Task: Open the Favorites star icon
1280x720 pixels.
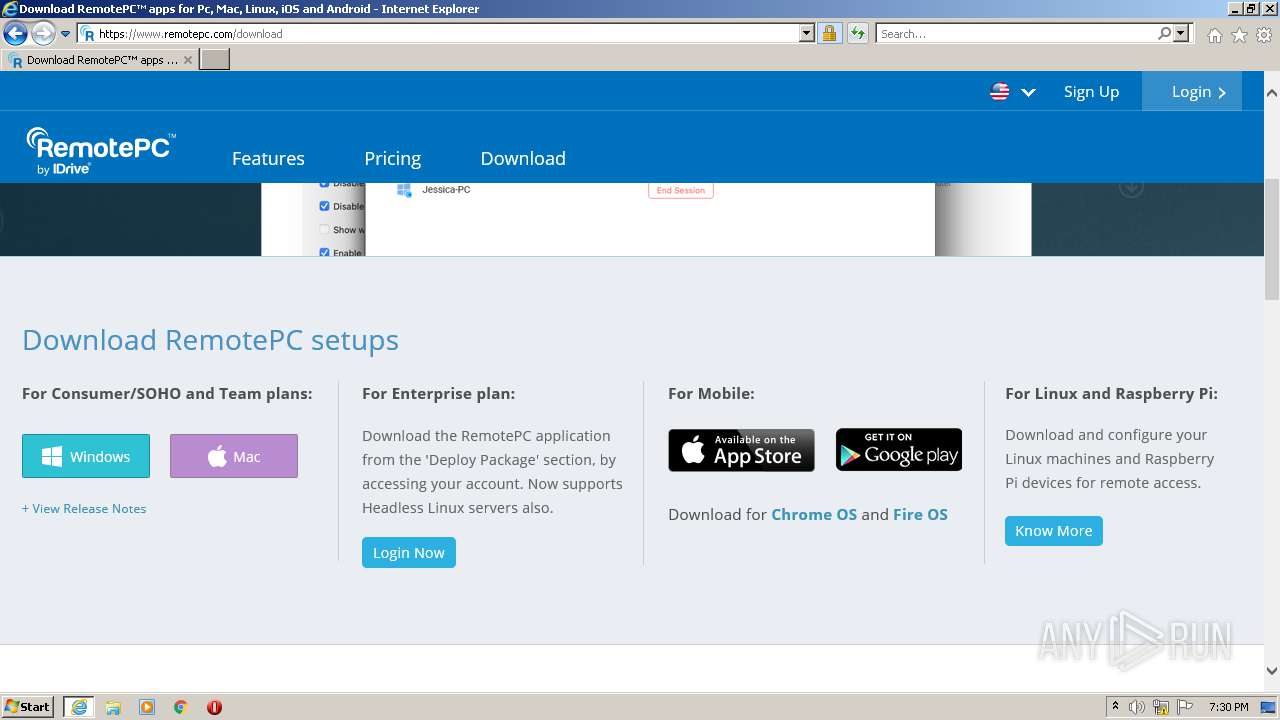Action: point(1239,35)
